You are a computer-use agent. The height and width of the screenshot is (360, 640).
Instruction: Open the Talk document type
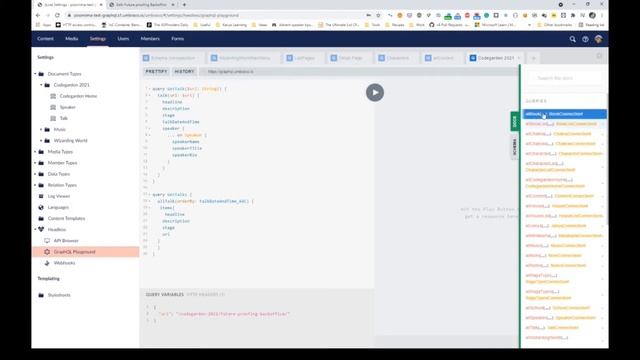[x=64, y=118]
